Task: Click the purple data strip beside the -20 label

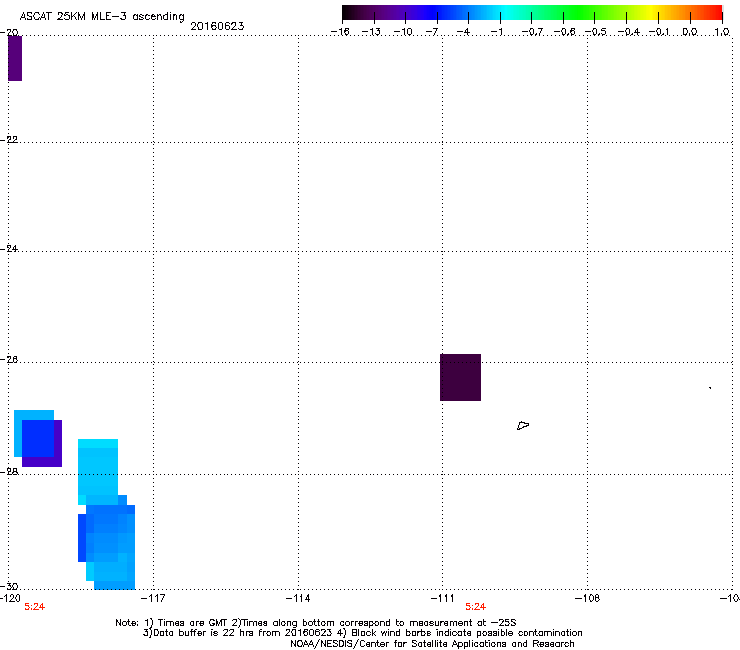Action: pos(15,58)
